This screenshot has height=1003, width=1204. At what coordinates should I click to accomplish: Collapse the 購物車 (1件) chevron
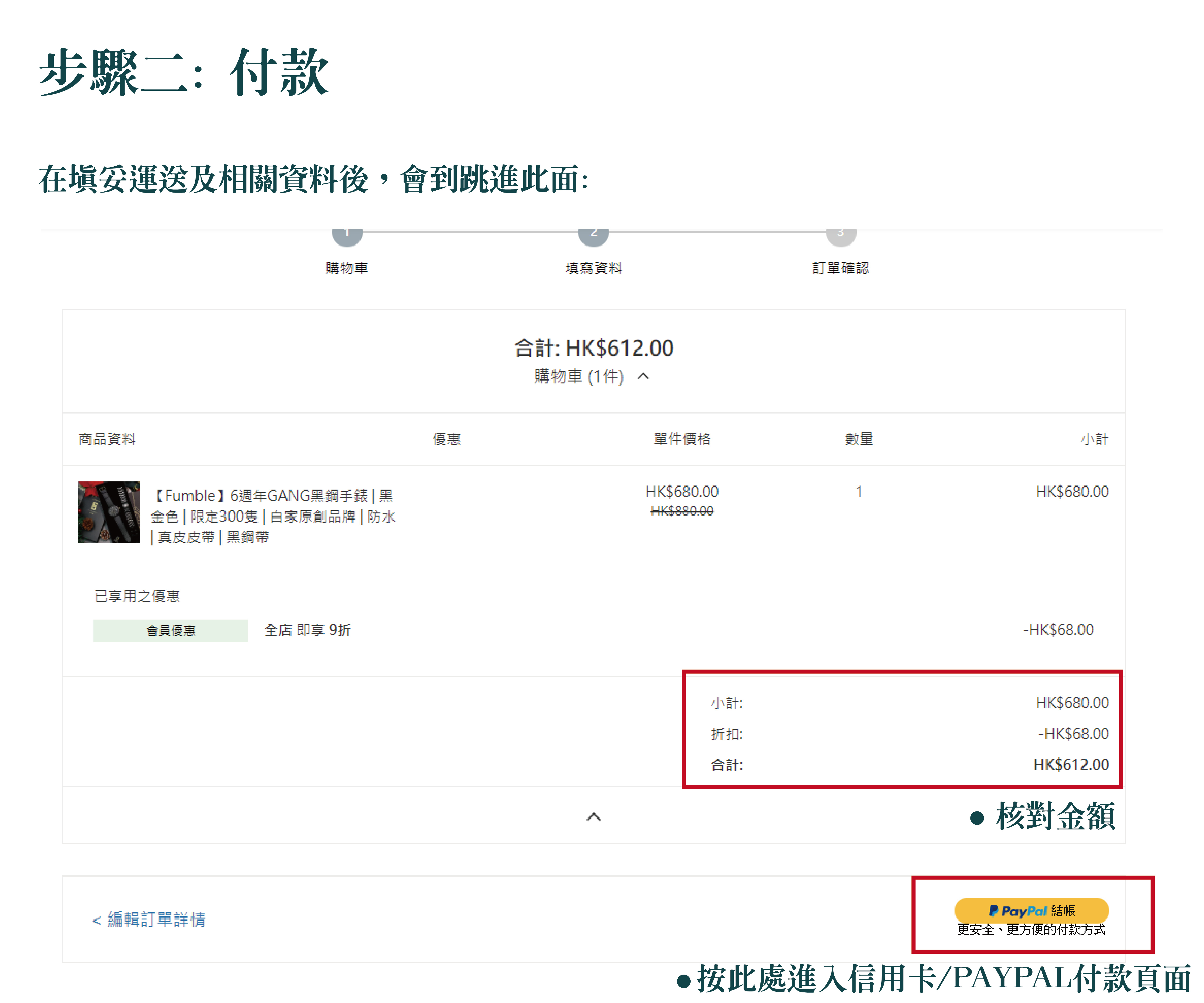tap(643, 376)
